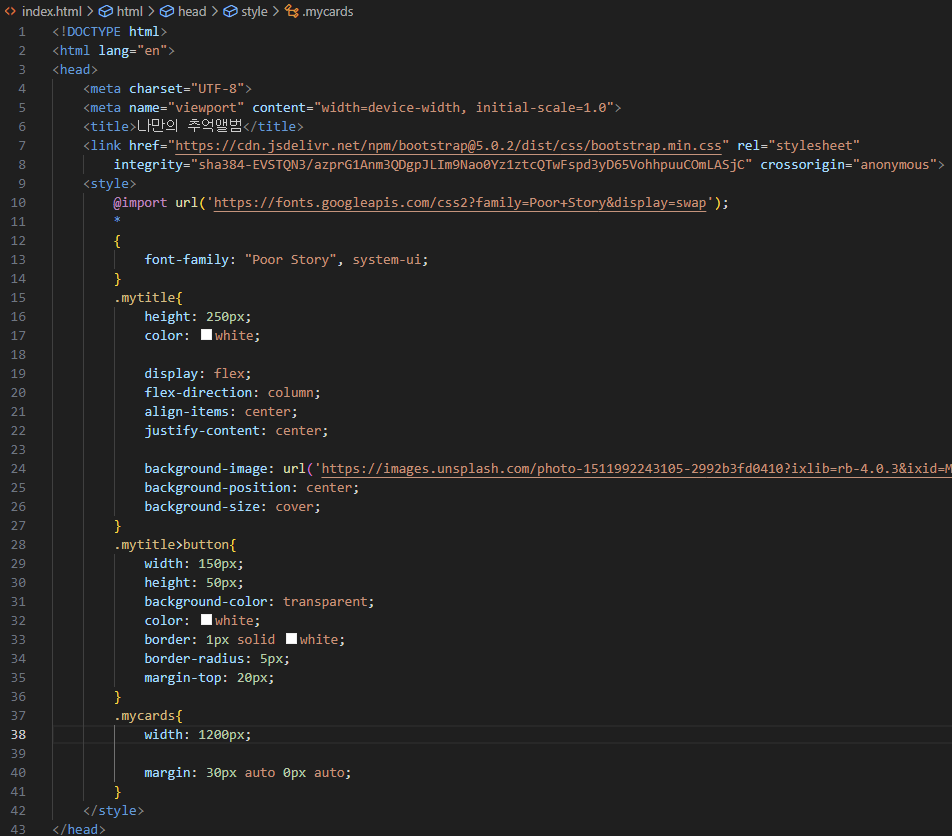Click 'background-color: transparent;' declaration

[x=259, y=602]
